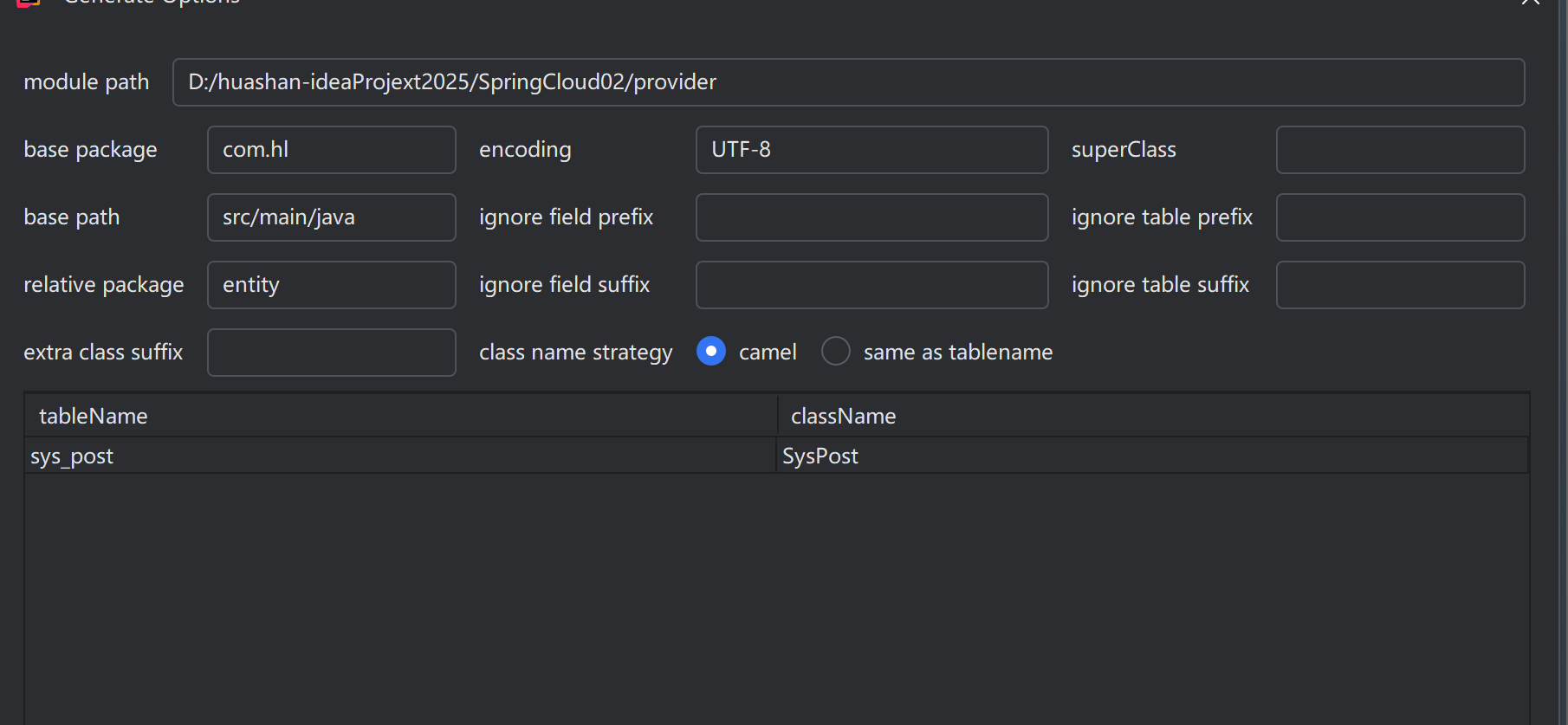Screen dimensions: 1568x725
Task: Select the camel radio button
Action: pos(711,352)
